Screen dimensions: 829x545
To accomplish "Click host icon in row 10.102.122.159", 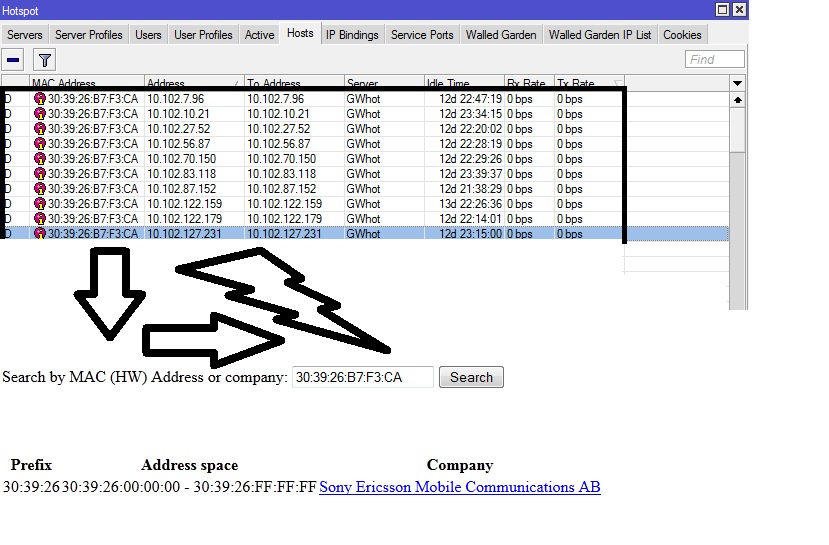I will click(x=40, y=204).
